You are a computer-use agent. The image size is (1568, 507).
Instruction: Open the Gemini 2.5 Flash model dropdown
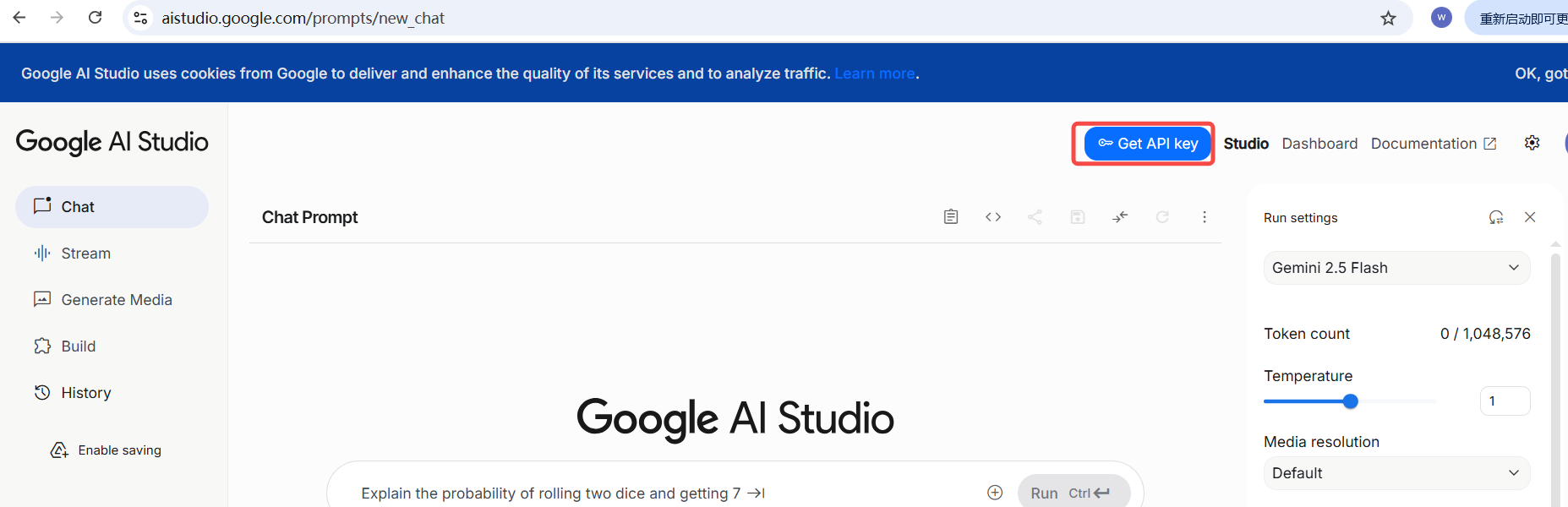(x=1396, y=268)
